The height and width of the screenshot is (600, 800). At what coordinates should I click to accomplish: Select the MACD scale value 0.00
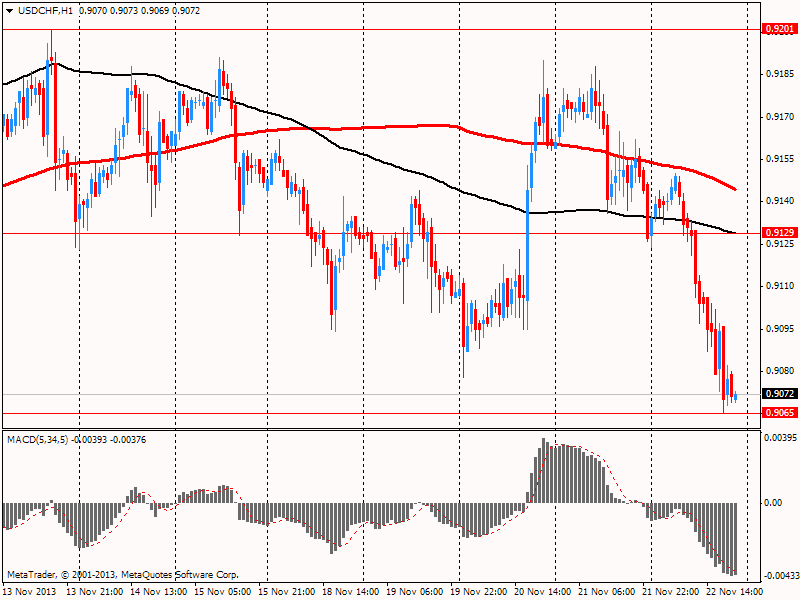click(774, 503)
